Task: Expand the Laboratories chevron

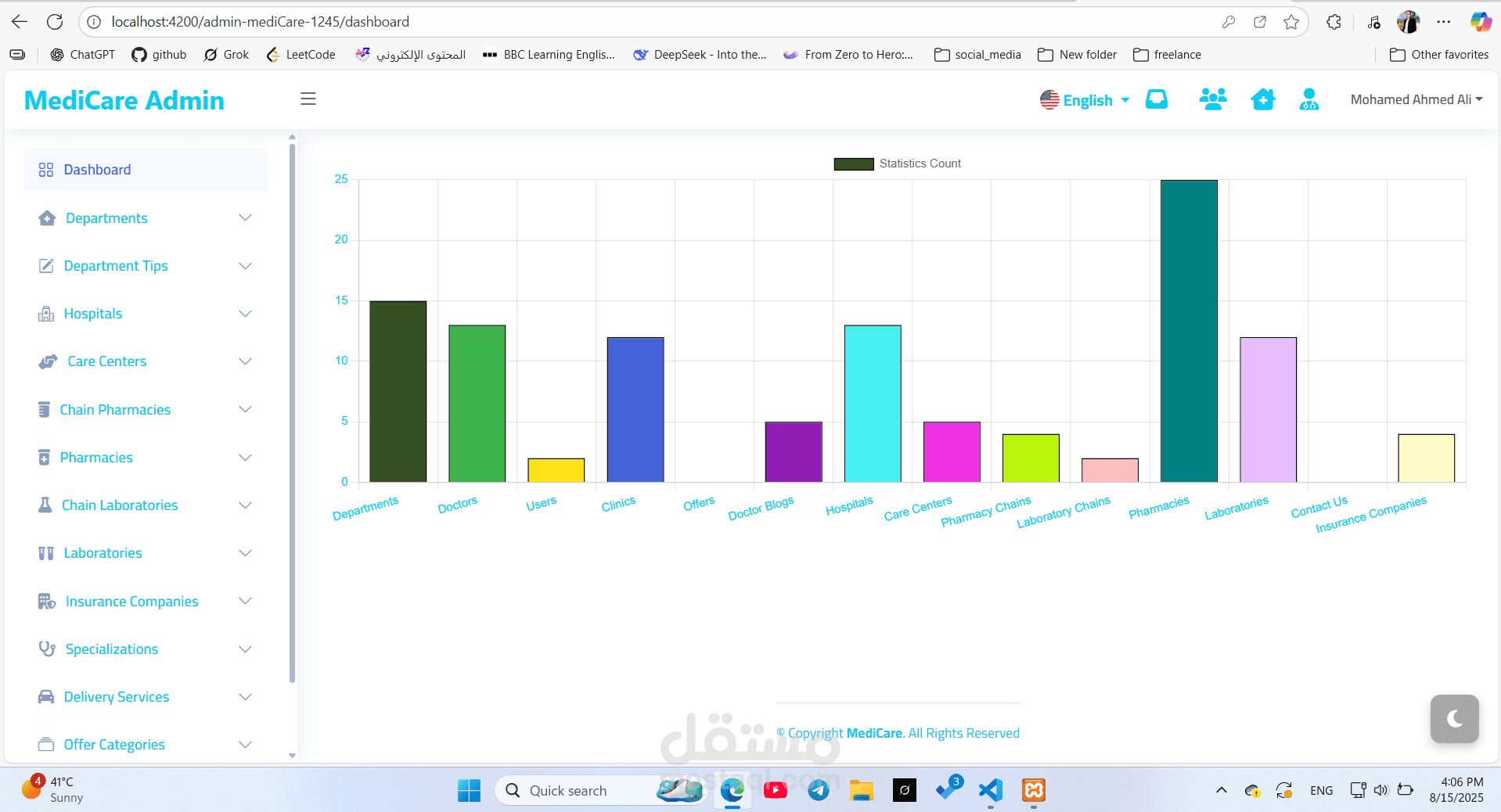Action: [245, 553]
